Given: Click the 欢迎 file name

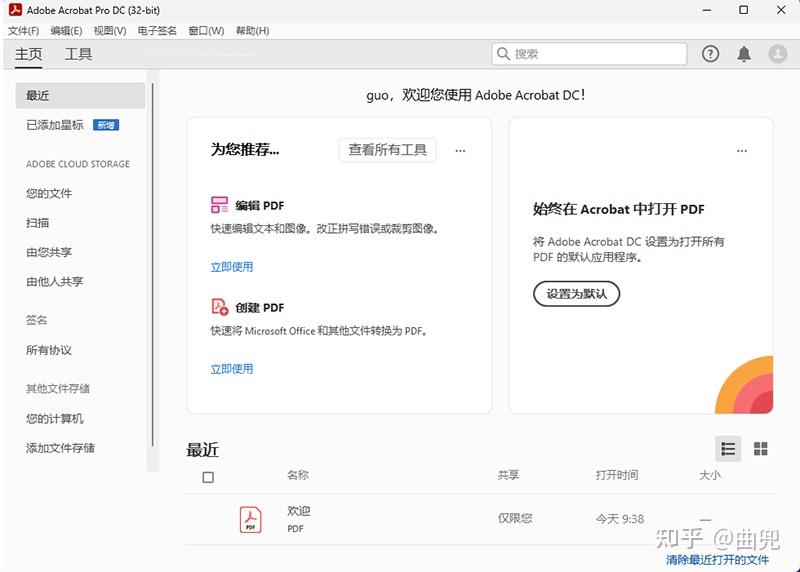Looking at the screenshot, I should tap(298, 511).
